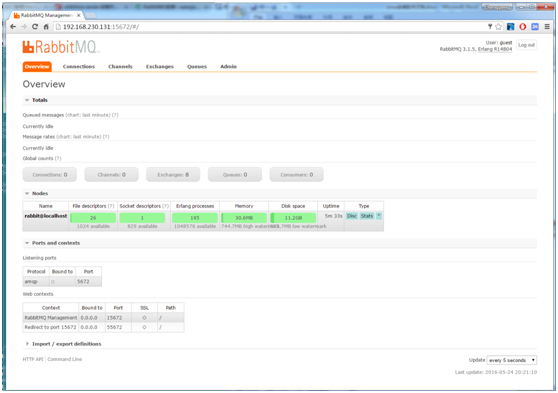This screenshot has width=558, height=393.
Task: Open the HTTP API link
Action: tap(33, 359)
